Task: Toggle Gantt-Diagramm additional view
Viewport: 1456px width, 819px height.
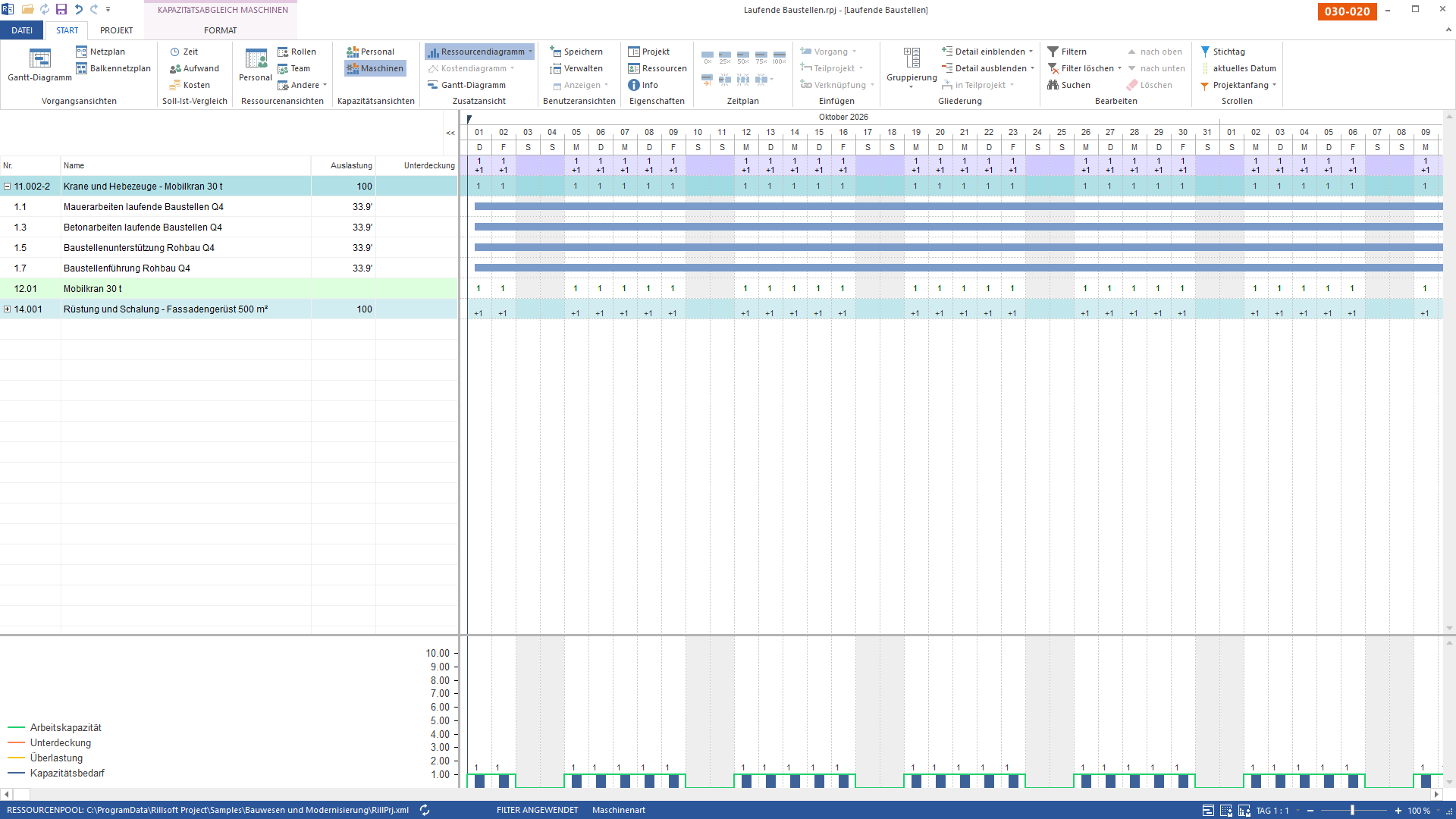Action: pos(466,85)
